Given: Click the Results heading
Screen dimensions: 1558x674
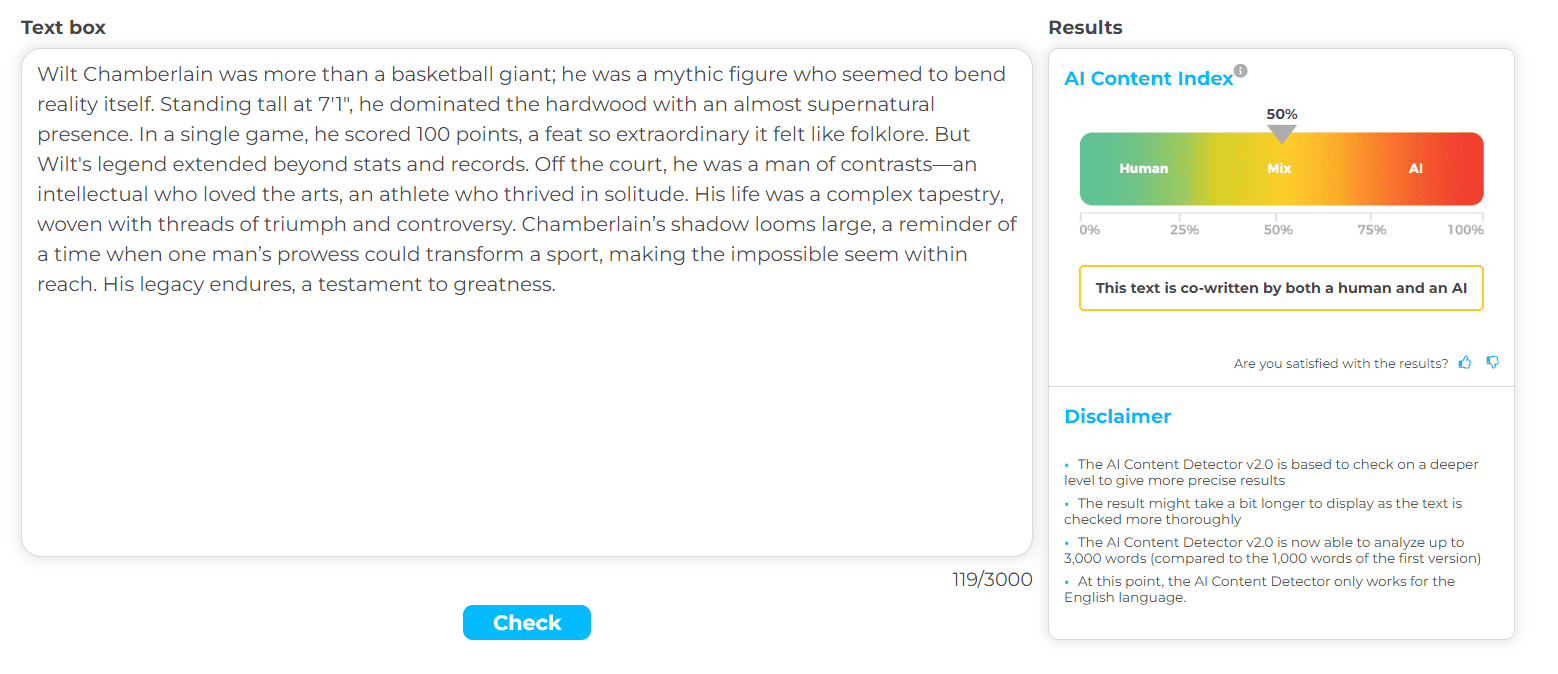Looking at the screenshot, I should [1085, 28].
